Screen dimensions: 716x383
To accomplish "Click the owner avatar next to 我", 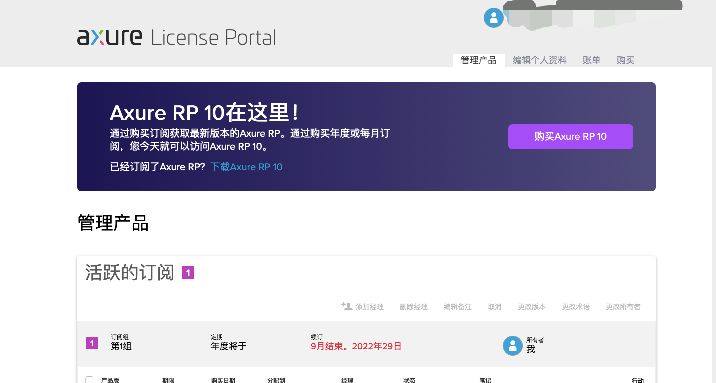I will point(512,346).
